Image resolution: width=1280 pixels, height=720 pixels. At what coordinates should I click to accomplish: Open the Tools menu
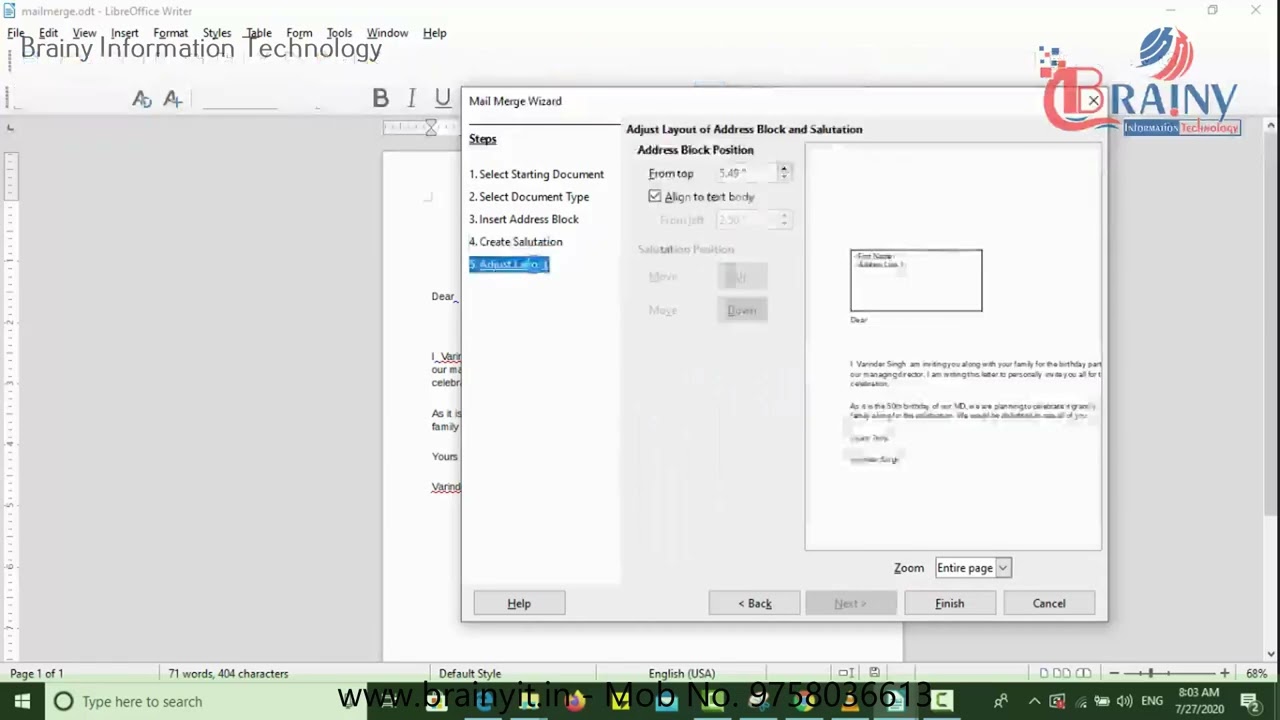(339, 33)
